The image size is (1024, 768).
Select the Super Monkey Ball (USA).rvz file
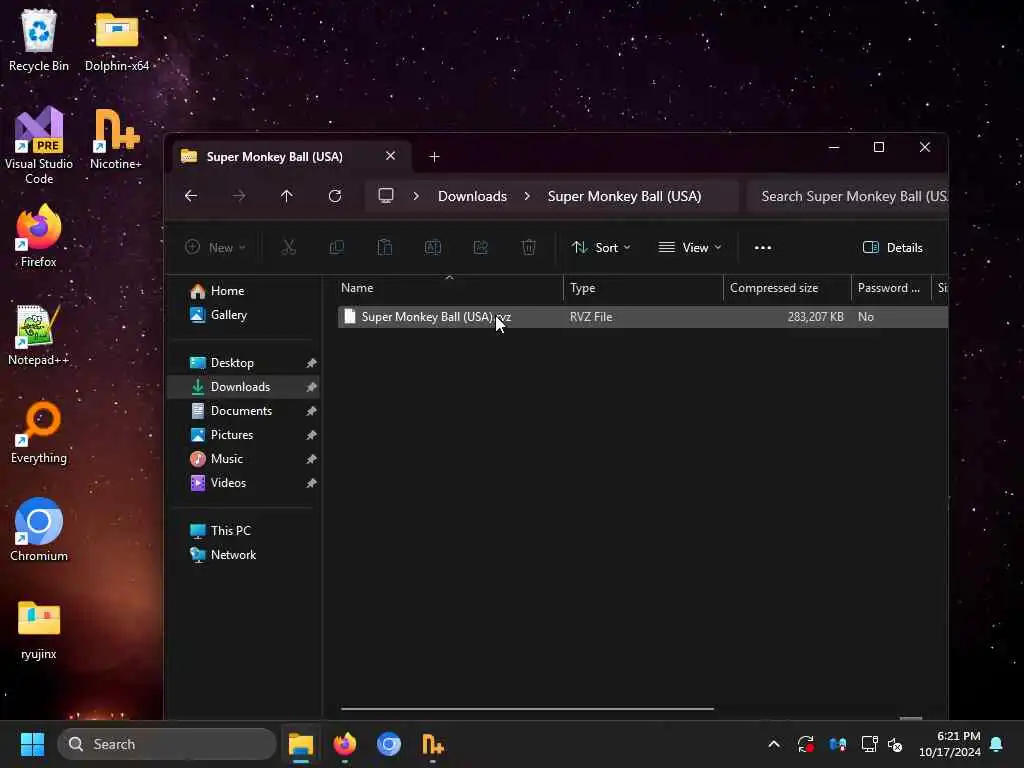pyautogui.click(x=436, y=317)
